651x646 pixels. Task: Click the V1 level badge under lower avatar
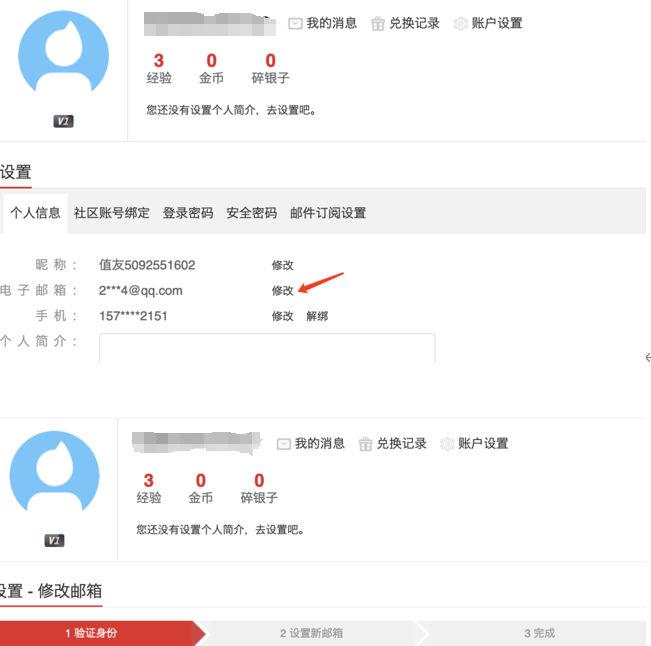pos(54,541)
